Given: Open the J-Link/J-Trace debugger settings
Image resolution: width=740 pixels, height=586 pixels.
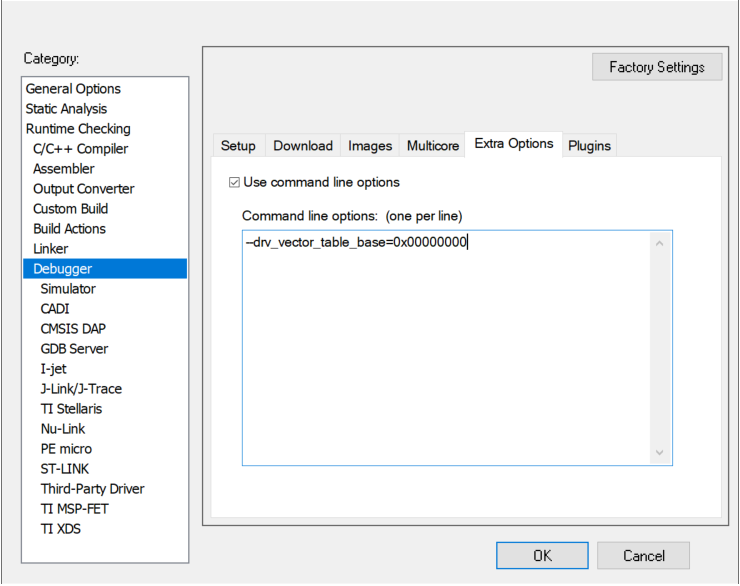Looking at the screenshot, I should pos(81,389).
